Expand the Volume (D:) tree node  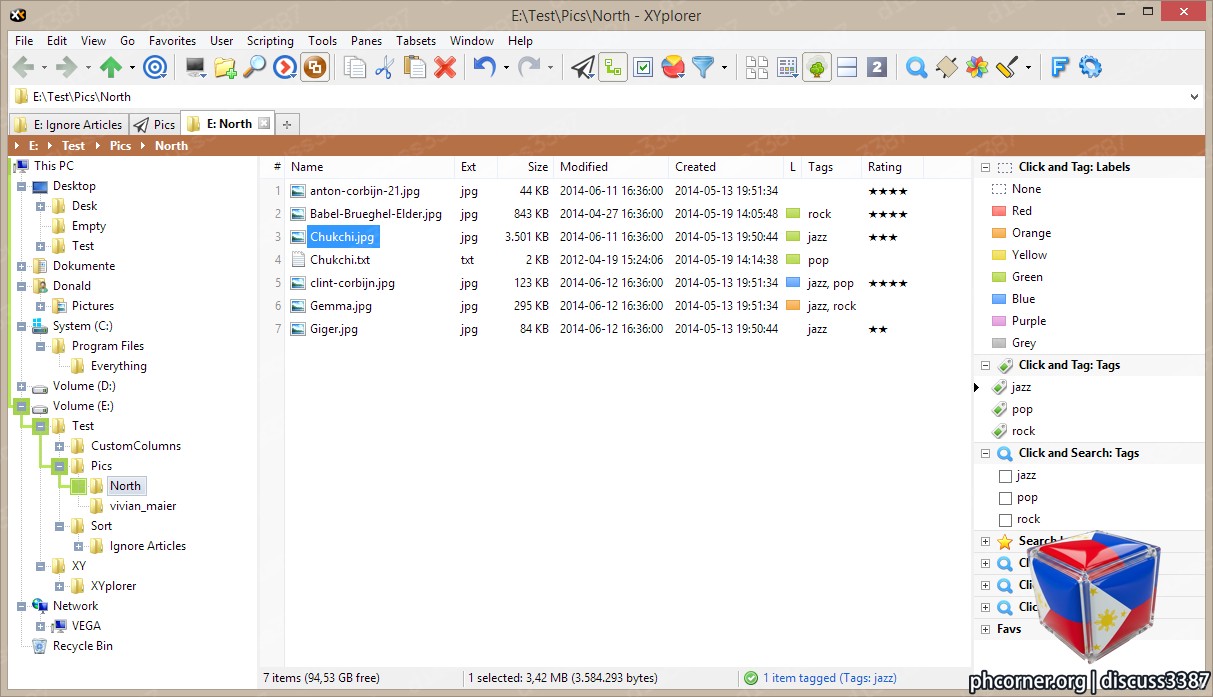tap(21, 386)
